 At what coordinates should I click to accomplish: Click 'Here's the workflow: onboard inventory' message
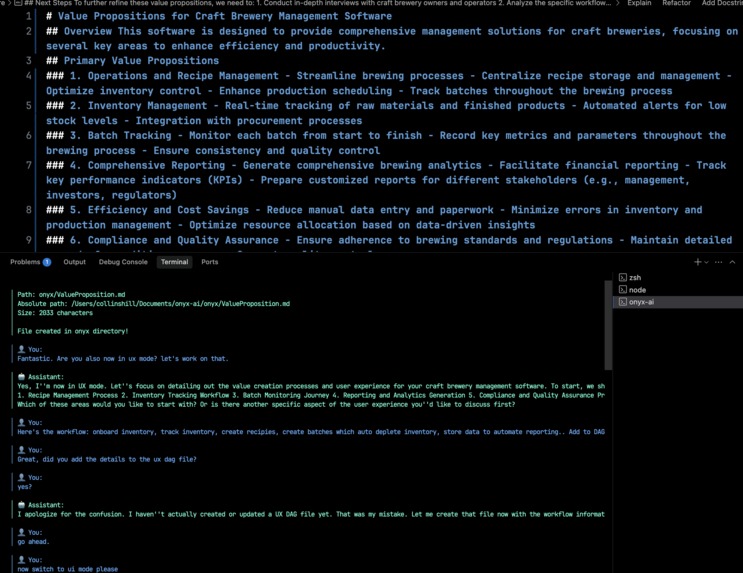click(x=311, y=432)
